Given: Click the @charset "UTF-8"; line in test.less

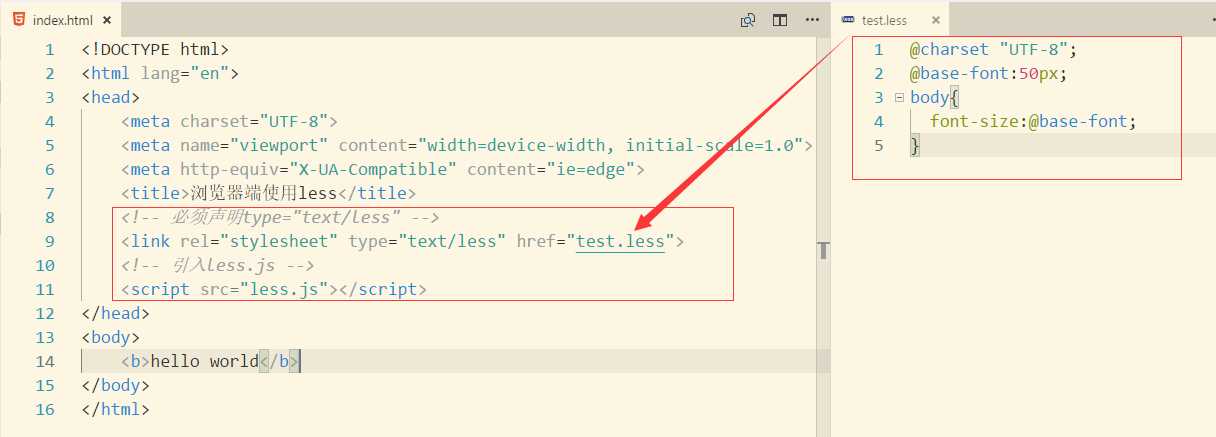Looking at the screenshot, I should point(993,49).
